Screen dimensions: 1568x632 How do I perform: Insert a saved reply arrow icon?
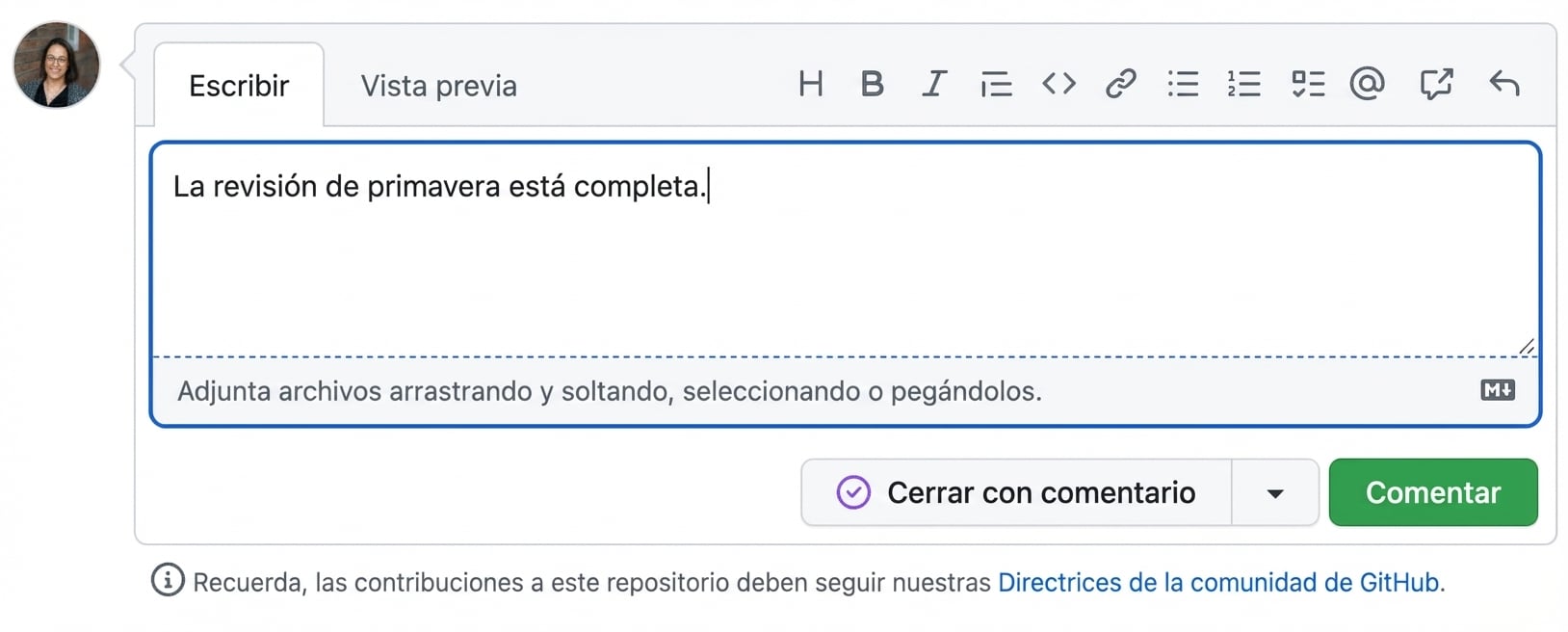click(1503, 85)
